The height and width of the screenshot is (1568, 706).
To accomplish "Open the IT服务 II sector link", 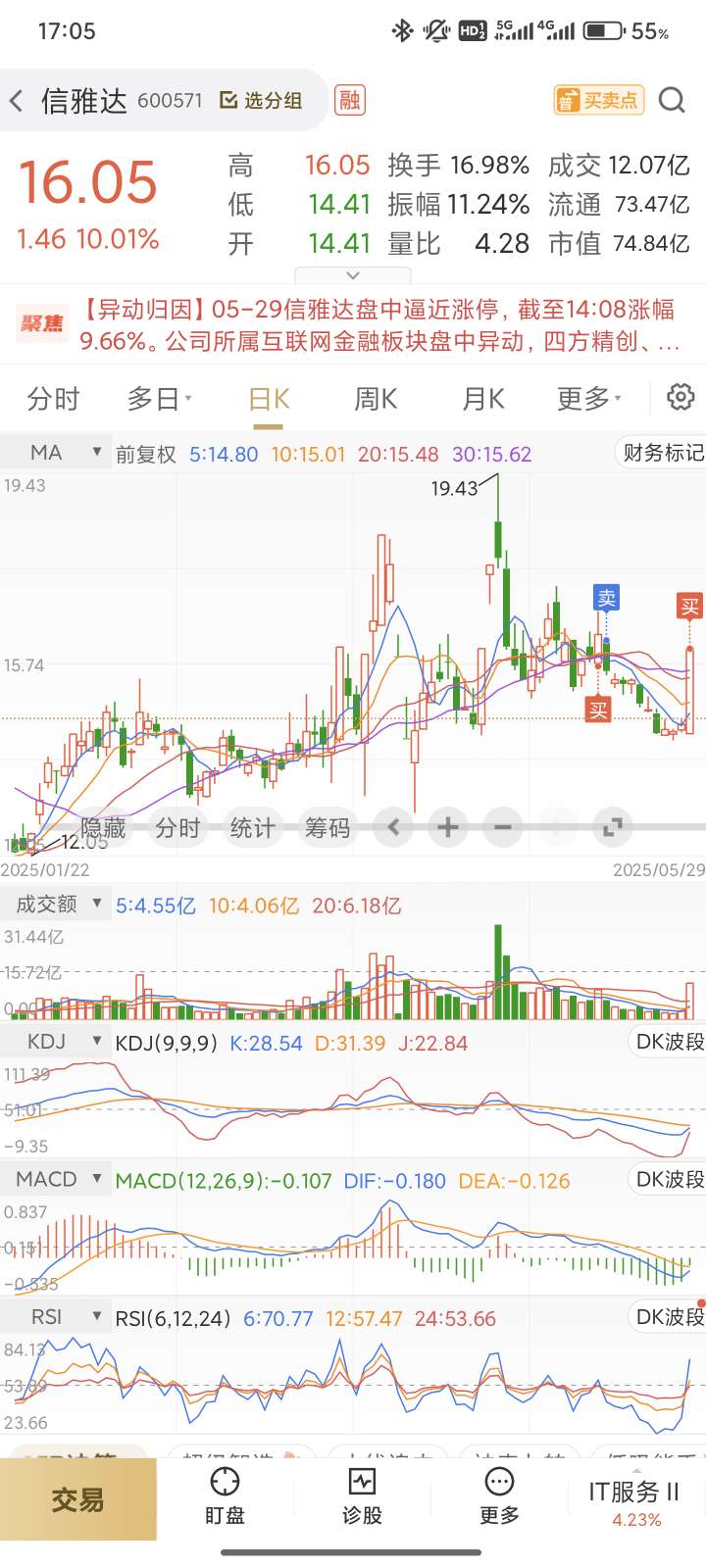I will [635, 1503].
